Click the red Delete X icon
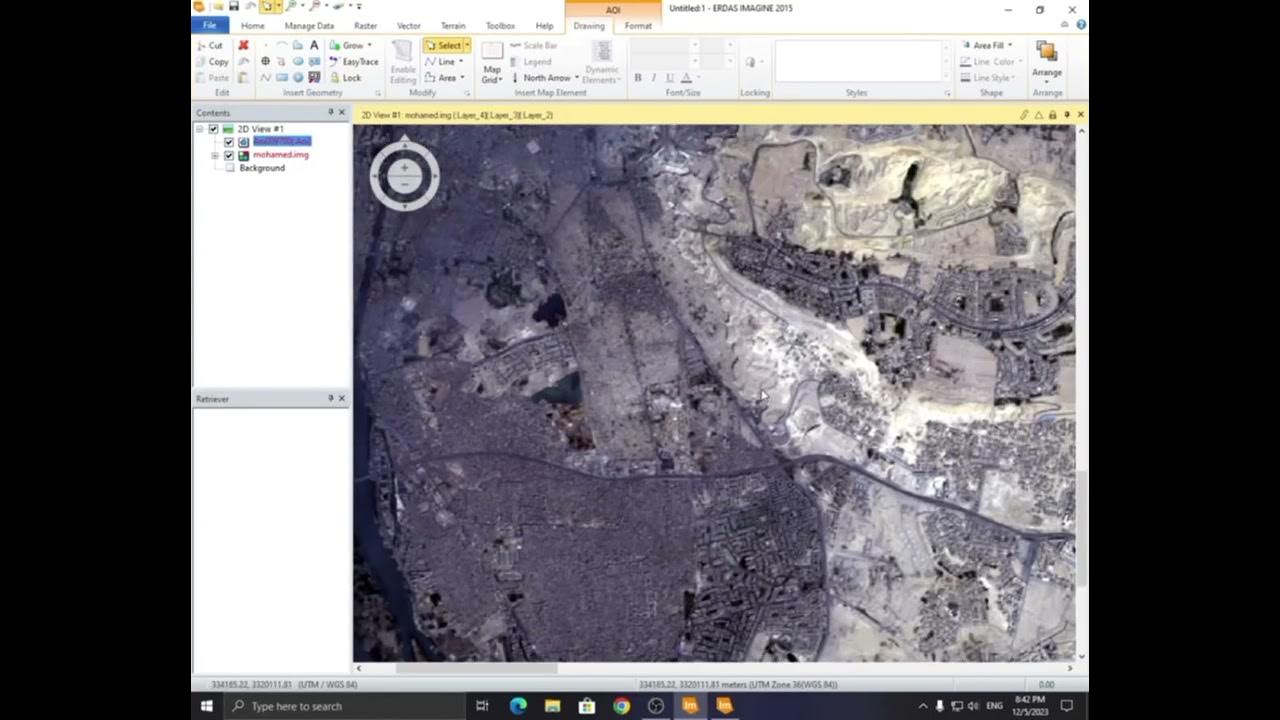The image size is (1280, 720). (x=243, y=46)
